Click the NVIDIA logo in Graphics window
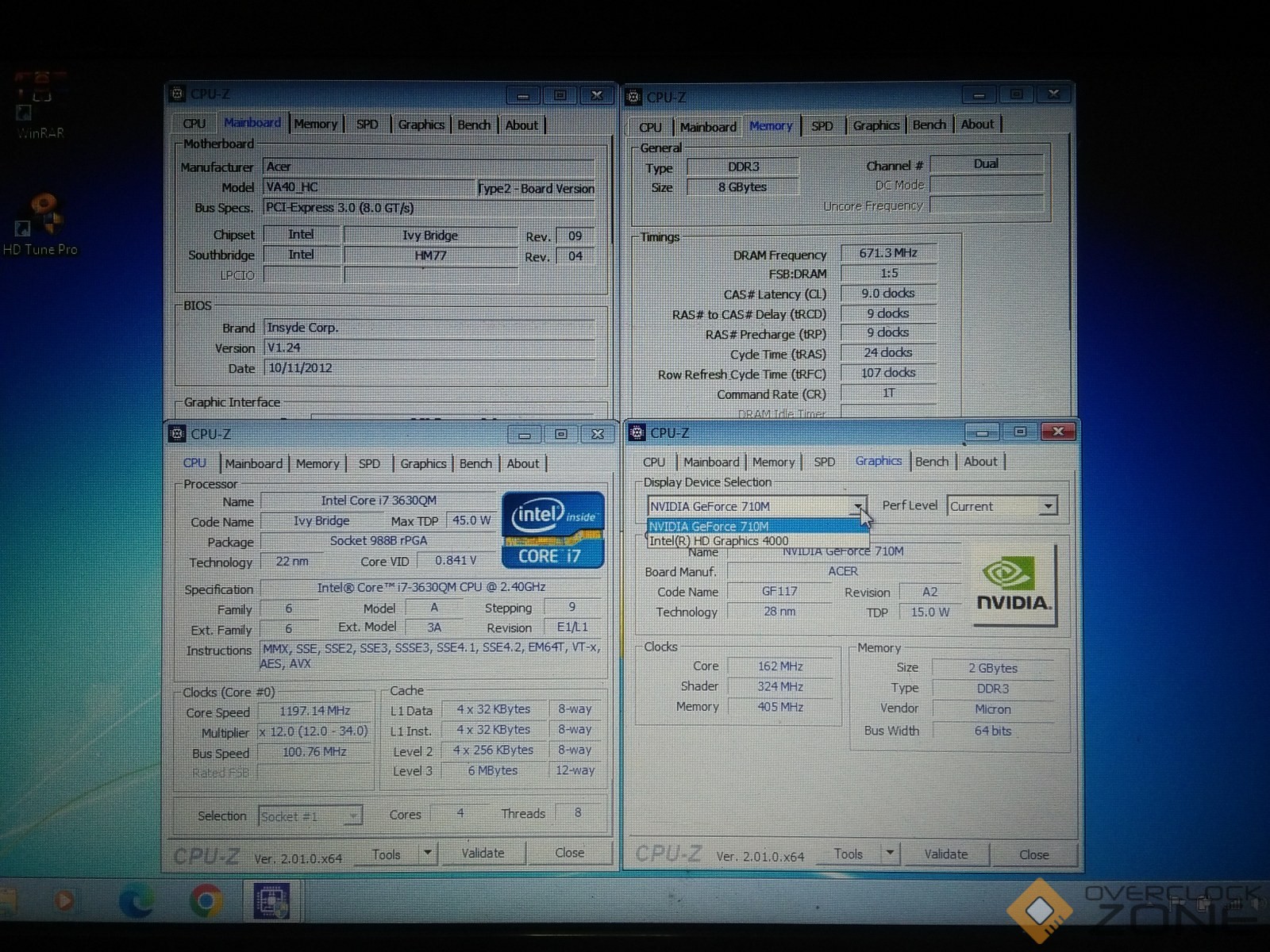Viewport: 1270px width, 952px height. (1014, 585)
